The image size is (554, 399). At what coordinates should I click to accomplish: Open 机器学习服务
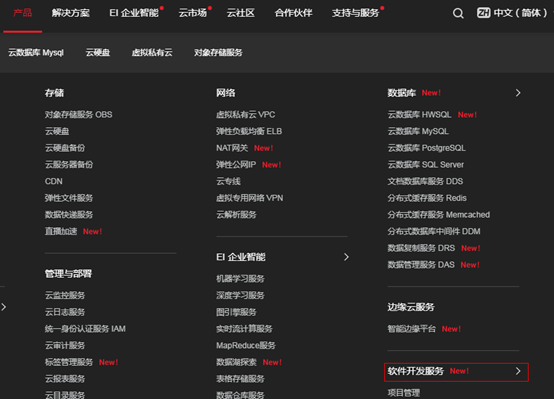(240, 278)
